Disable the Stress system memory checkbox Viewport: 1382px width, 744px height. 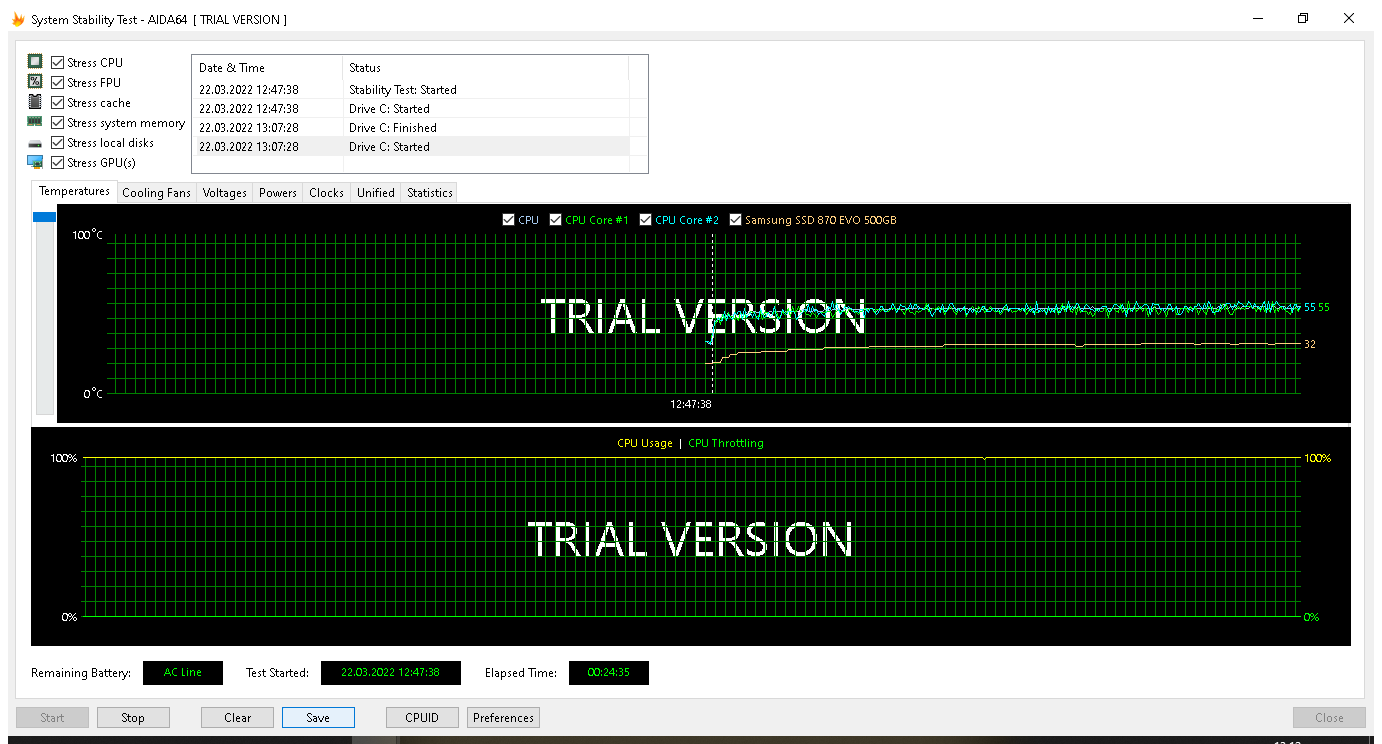(x=58, y=123)
